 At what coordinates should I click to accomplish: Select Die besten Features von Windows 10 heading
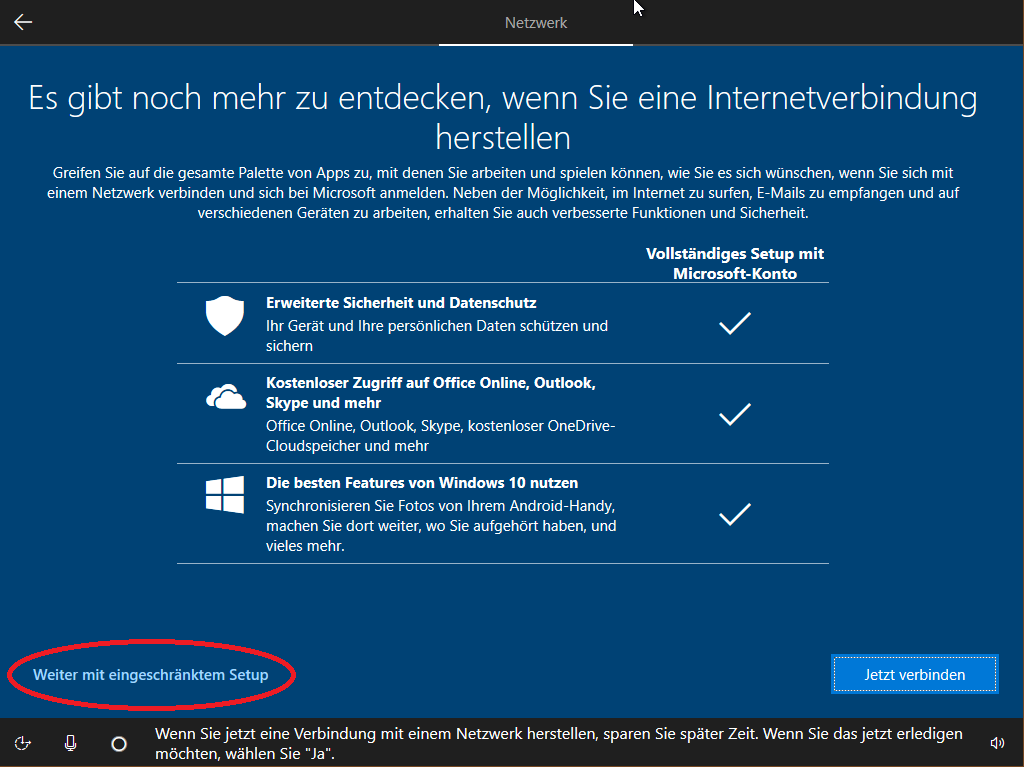(422, 483)
